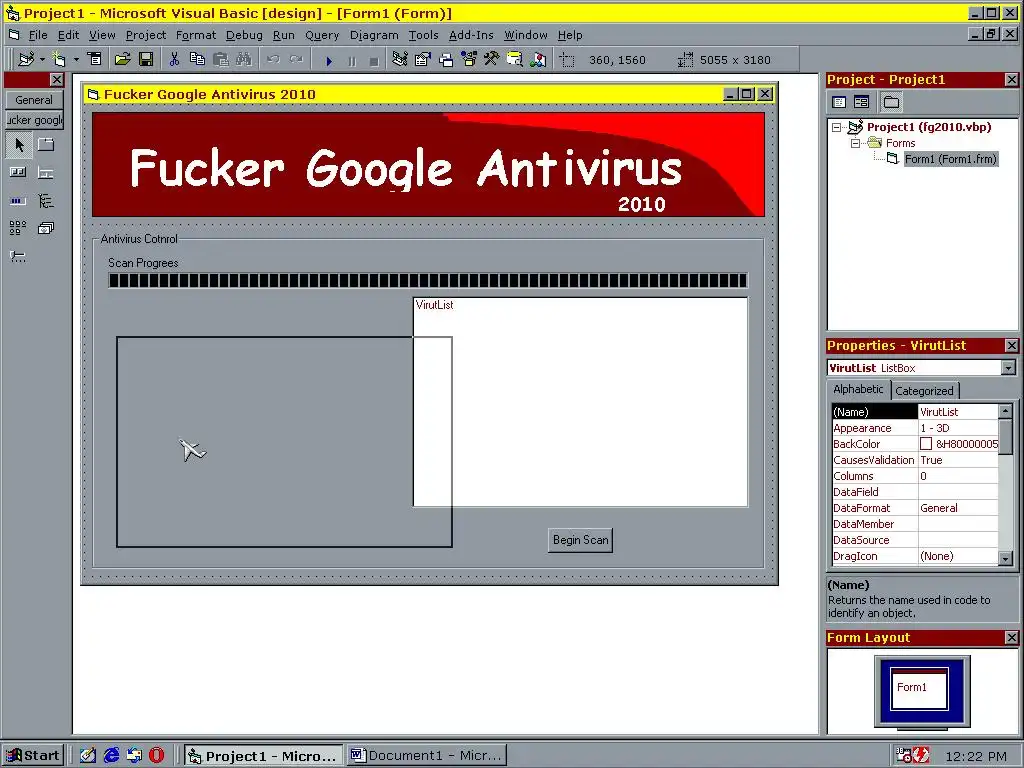Switch to Document1 Microsoft Word taskbar button
This screenshot has width=1024, height=768.
click(427, 756)
